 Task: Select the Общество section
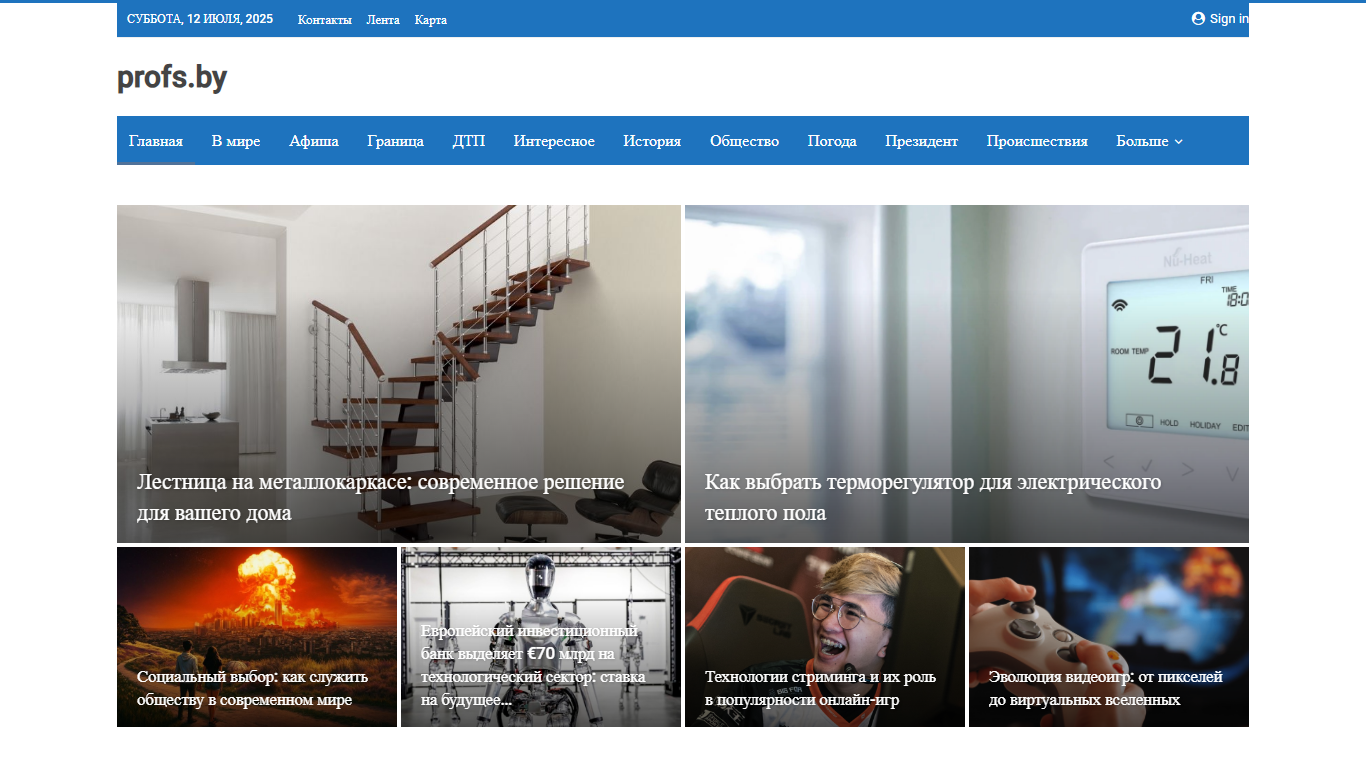[x=744, y=141]
